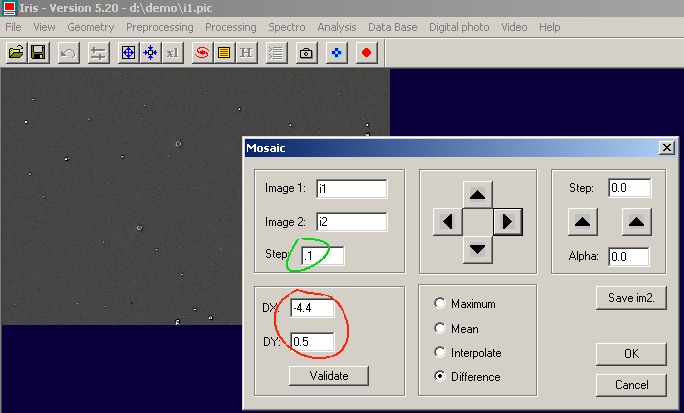
Task: Open the Processing menu
Action: pyautogui.click(x=231, y=27)
